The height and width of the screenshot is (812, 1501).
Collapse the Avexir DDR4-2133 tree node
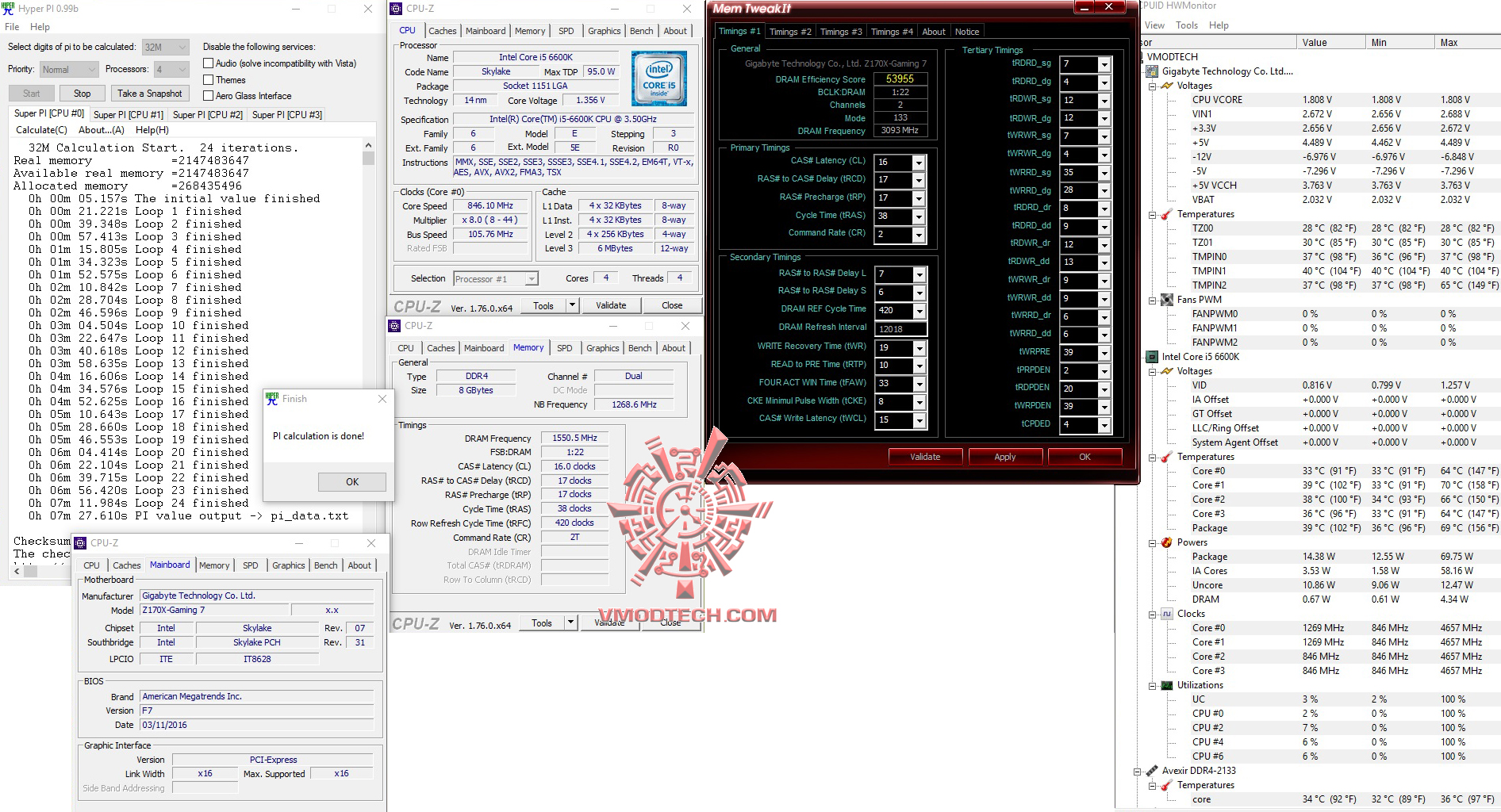pyautogui.click(x=1138, y=772)
